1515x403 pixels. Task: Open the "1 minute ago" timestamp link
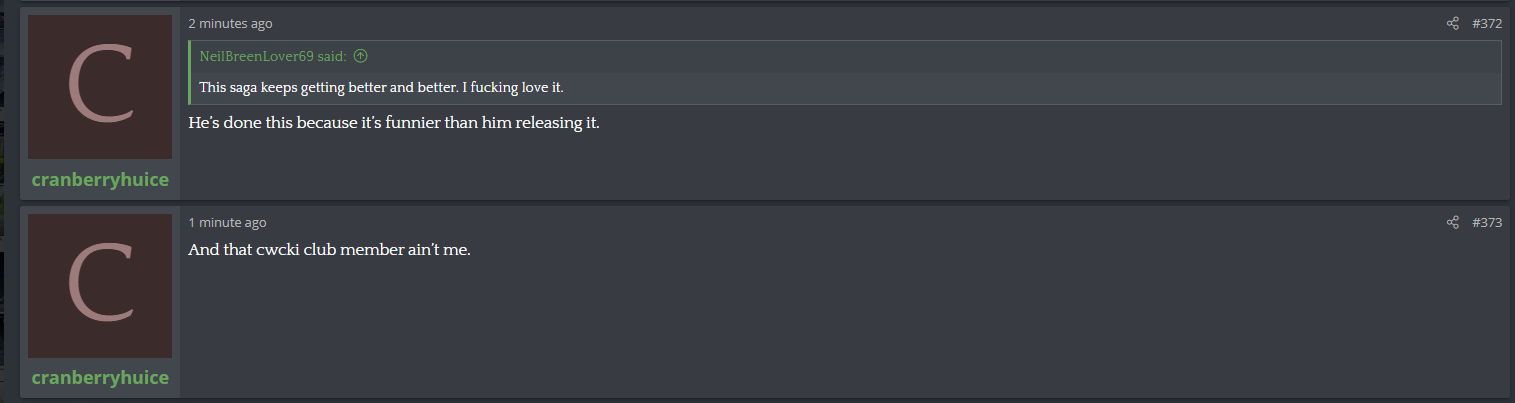[227, 222]
